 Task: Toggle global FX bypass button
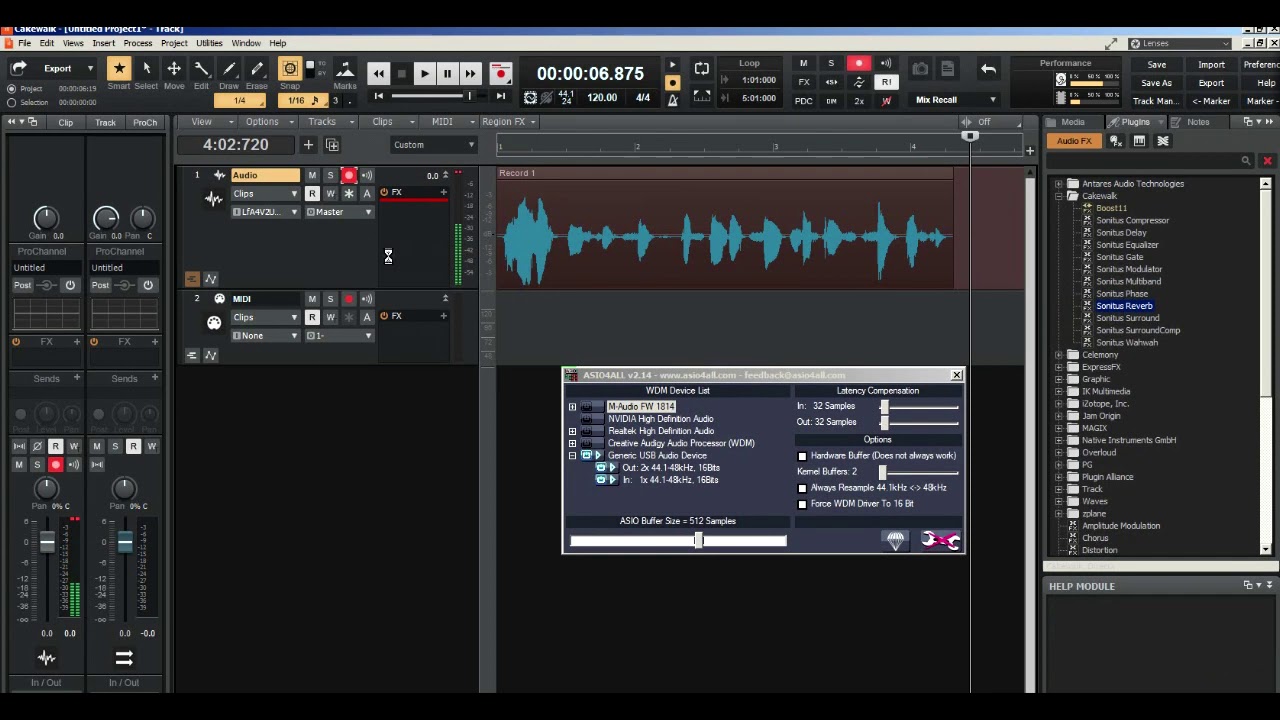[803, 82]
